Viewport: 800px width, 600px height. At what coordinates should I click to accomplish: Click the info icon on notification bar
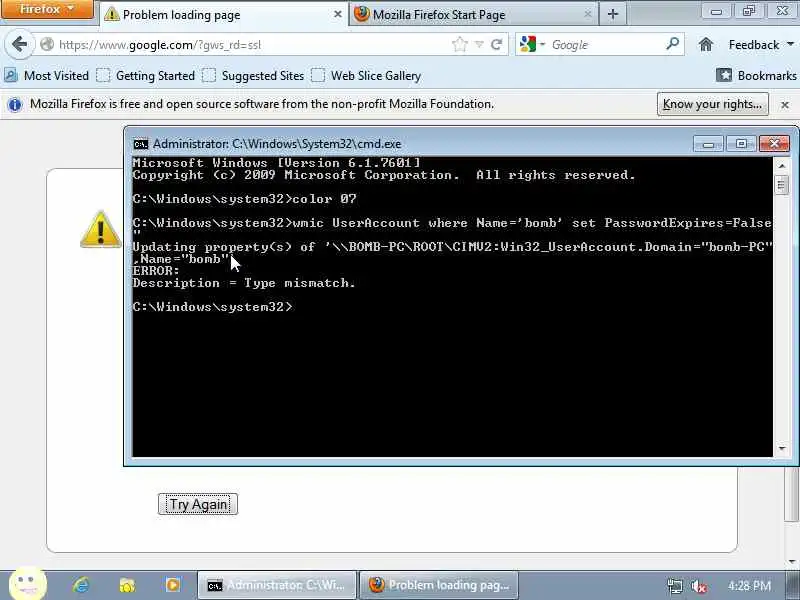pos(15,105)
